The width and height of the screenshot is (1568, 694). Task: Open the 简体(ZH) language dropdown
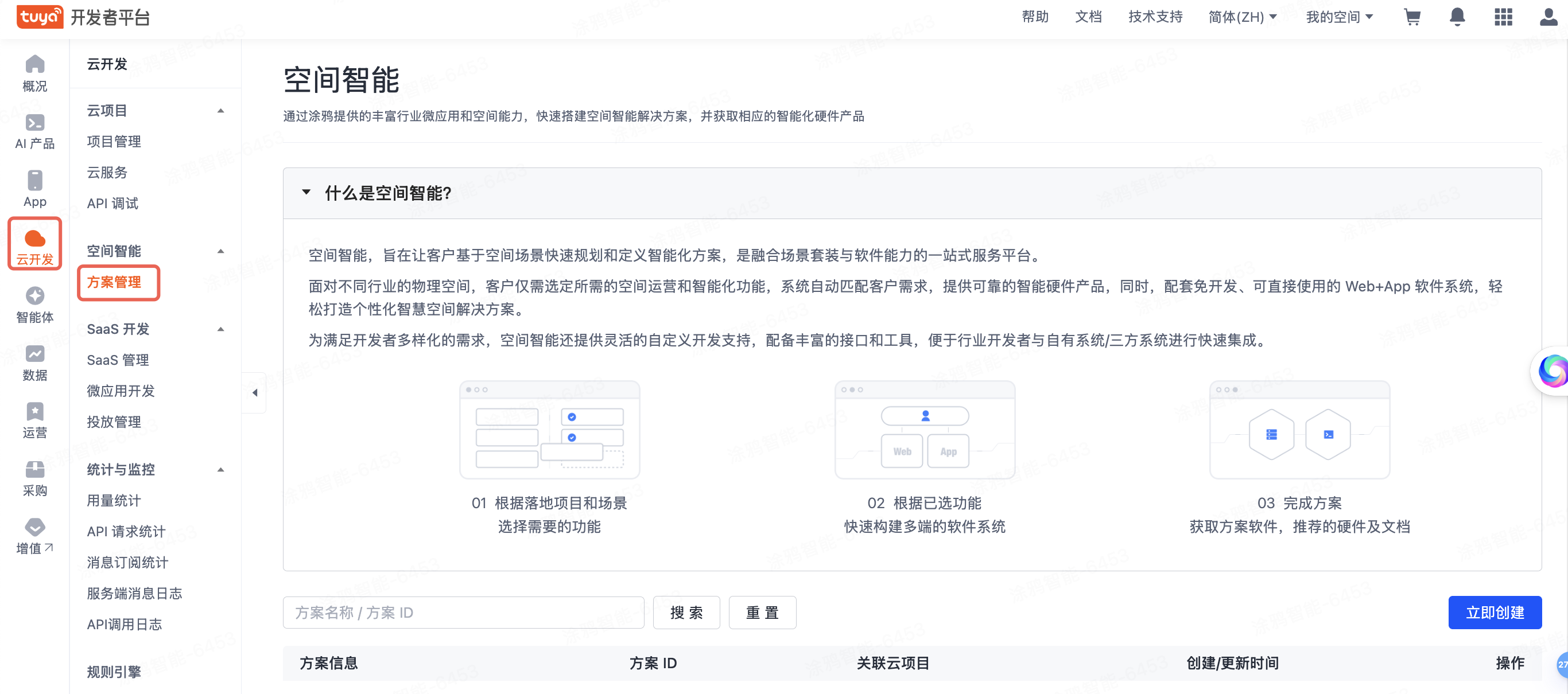click(x=1243, y=17)
